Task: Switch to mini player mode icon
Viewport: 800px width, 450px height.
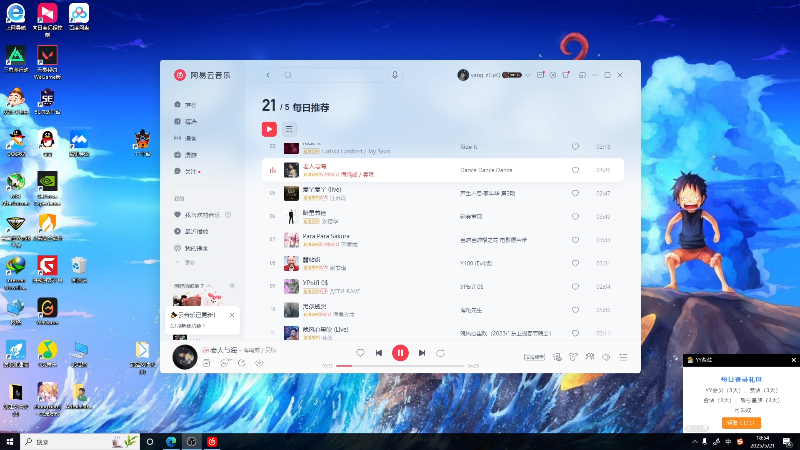Action: (582, 75)
